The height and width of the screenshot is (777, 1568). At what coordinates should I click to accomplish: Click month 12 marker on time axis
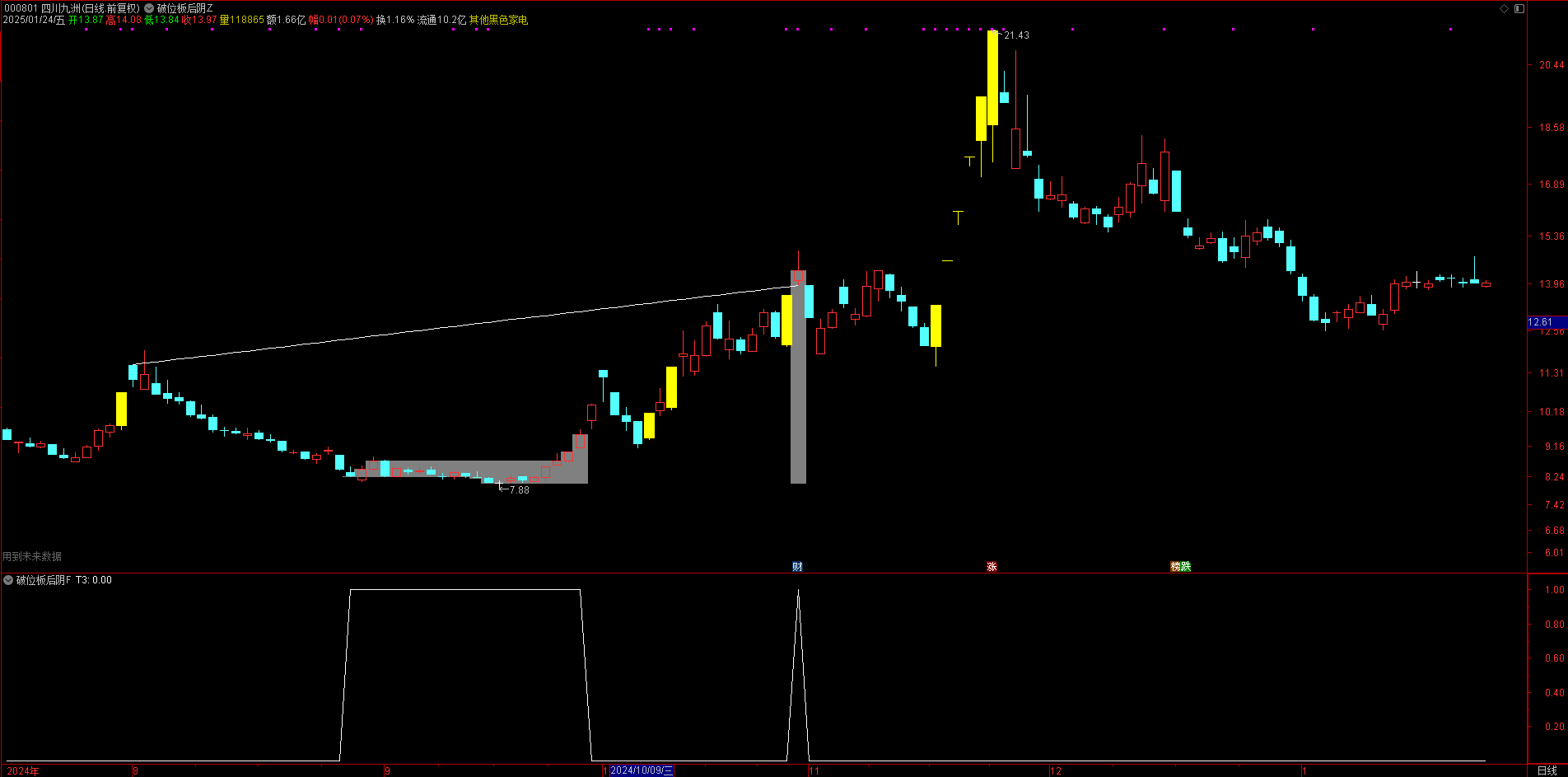(x=1056, y=771)
